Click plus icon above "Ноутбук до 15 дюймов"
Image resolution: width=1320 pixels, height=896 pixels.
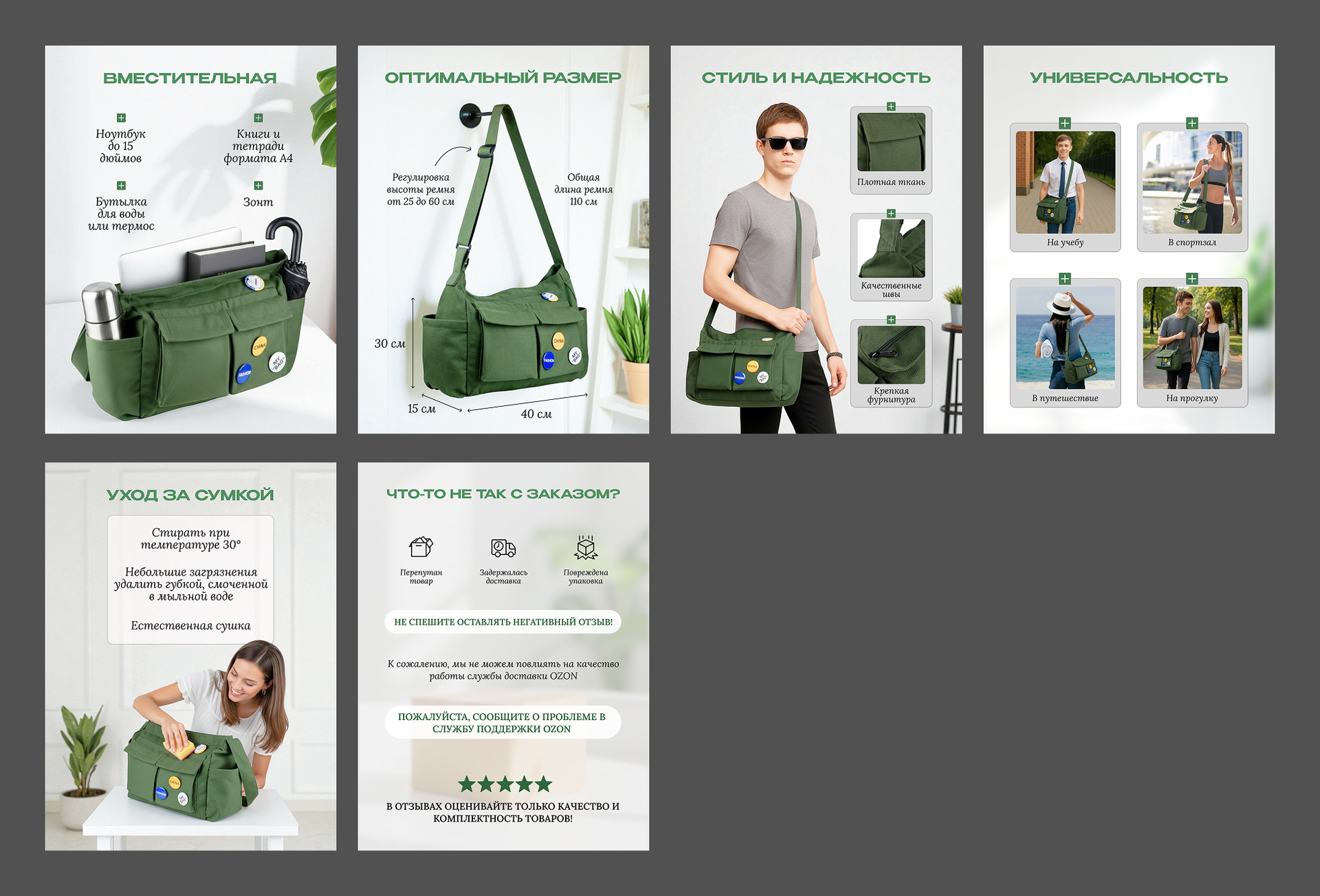pos(121,118)
